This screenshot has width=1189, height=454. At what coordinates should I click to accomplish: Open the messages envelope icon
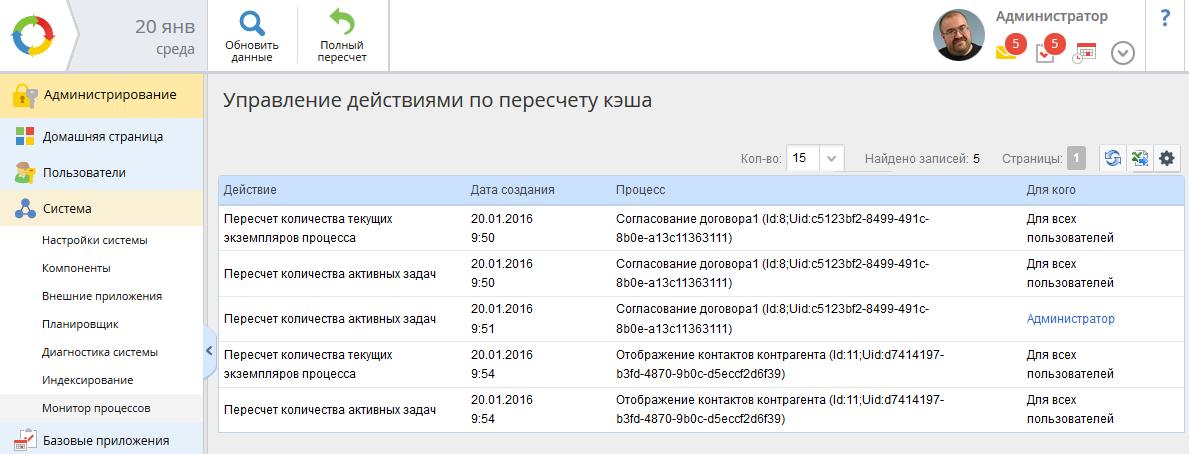tap(1009, 50)
